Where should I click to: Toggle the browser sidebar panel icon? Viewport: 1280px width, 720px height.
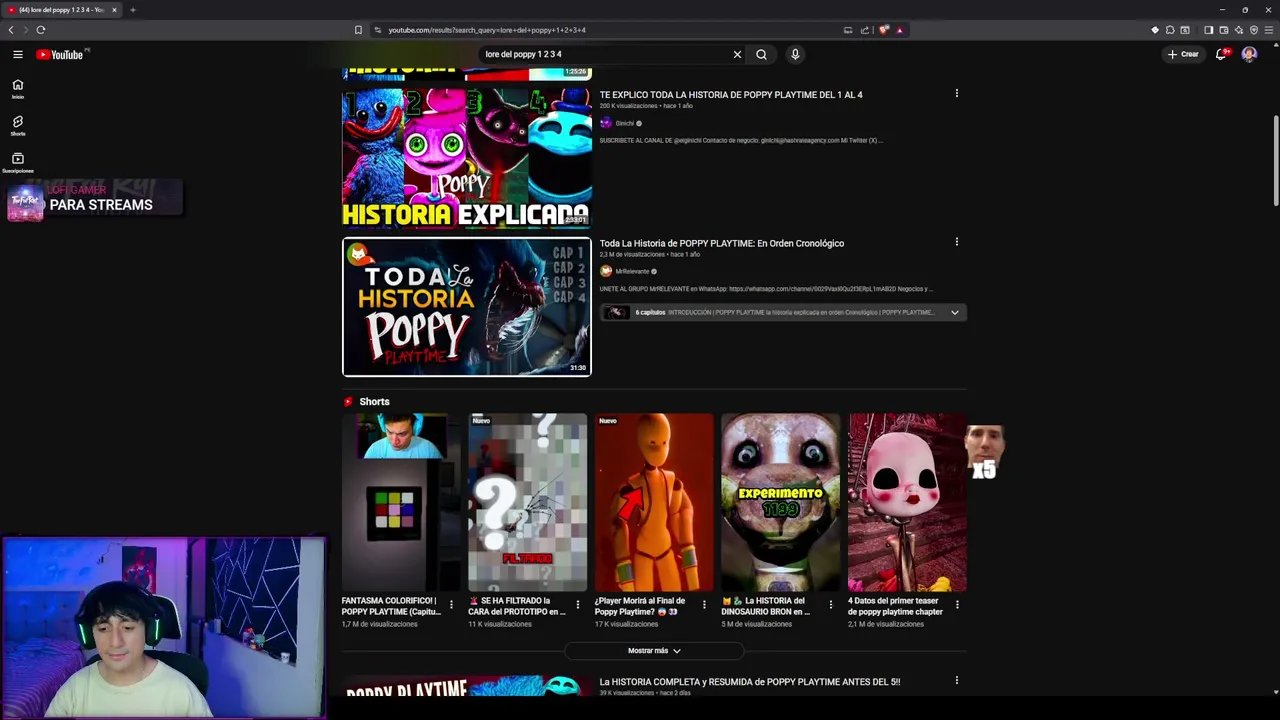pyautogui.click(x=1208, y=30)
